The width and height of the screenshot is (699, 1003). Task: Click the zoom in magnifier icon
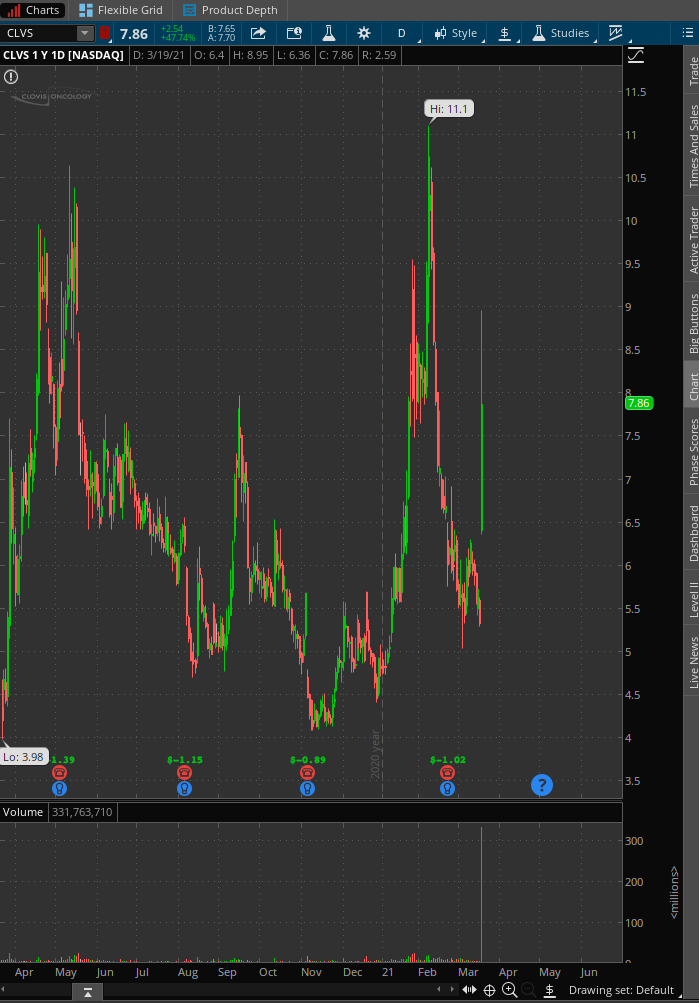[x=509, y=990]
